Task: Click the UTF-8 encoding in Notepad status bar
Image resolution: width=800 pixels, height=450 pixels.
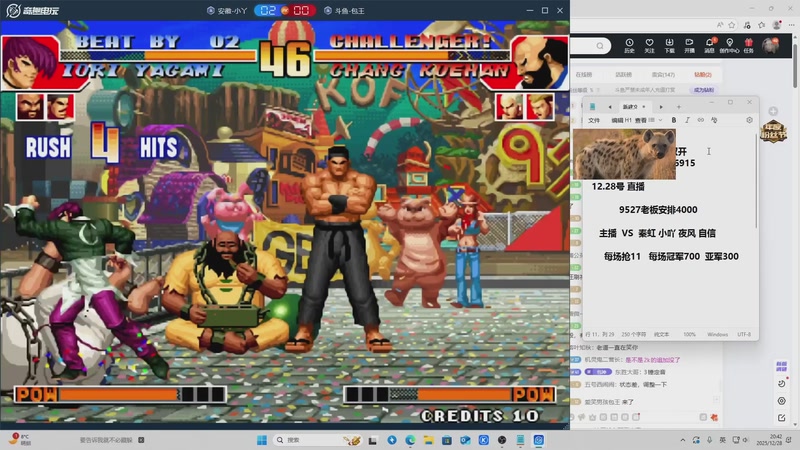Action: pyautogui.click(x=744, y=334)
